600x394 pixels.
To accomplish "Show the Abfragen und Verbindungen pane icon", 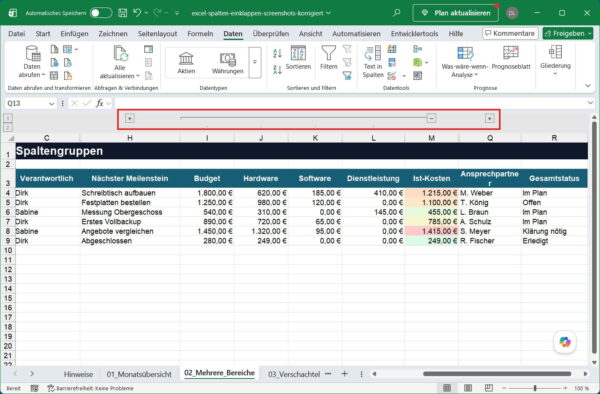I will pos(148,49).
